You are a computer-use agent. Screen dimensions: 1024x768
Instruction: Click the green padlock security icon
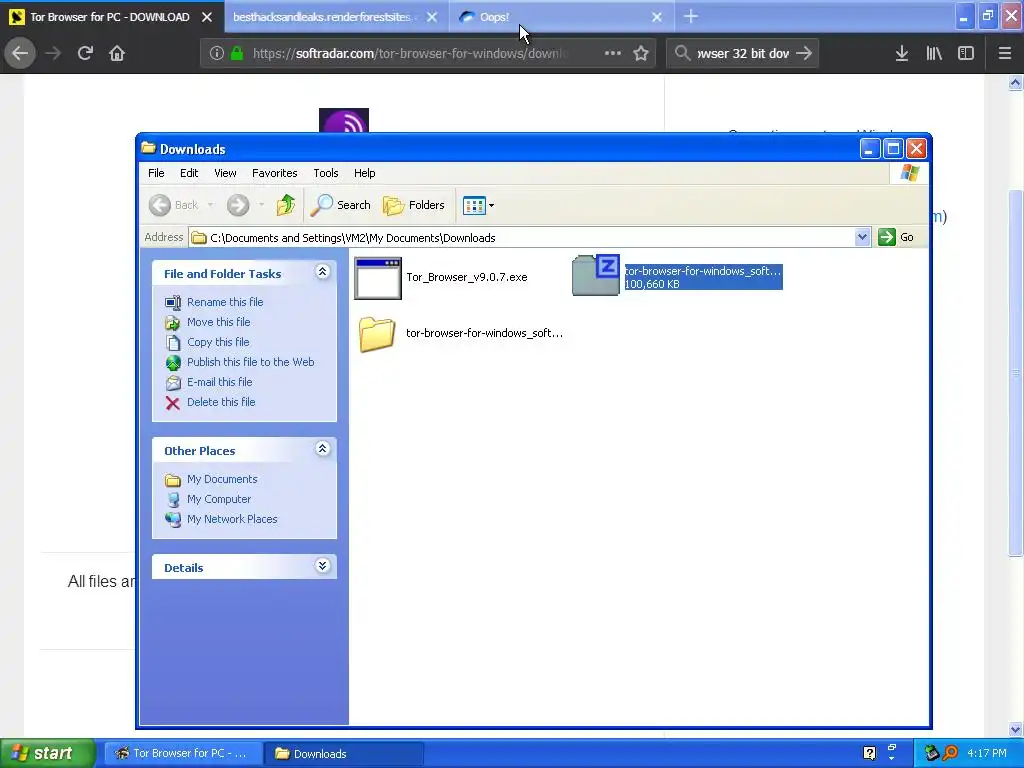point(237,53)
